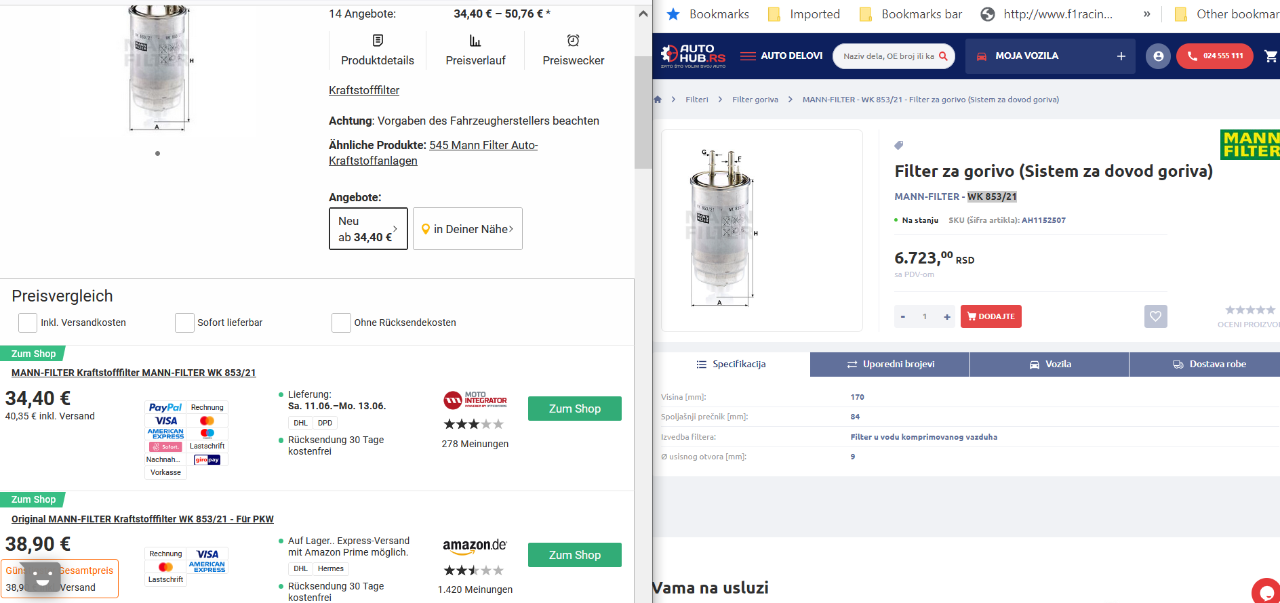The image size is (1280, 603).
Task: Increase quantity with the plus stepper
Action: point(947,317)
